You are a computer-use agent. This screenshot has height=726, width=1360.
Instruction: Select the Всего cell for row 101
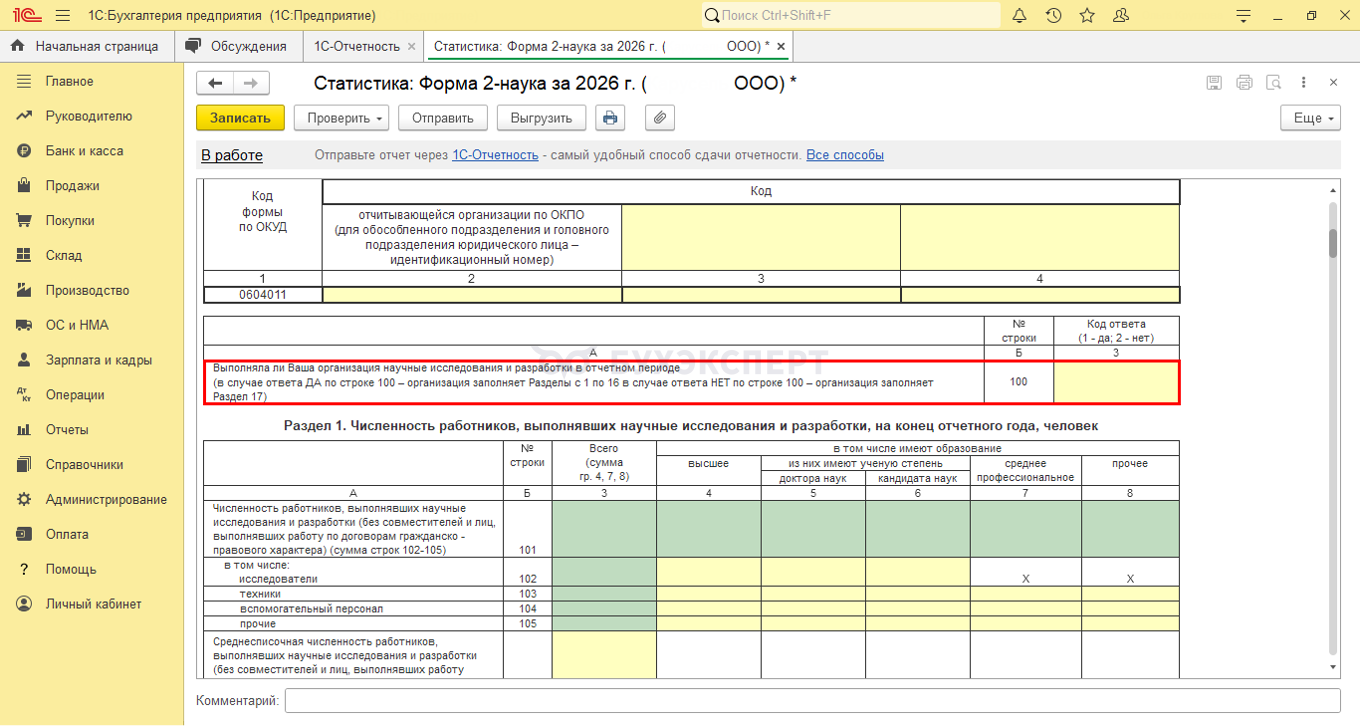(x=604, y=529)
